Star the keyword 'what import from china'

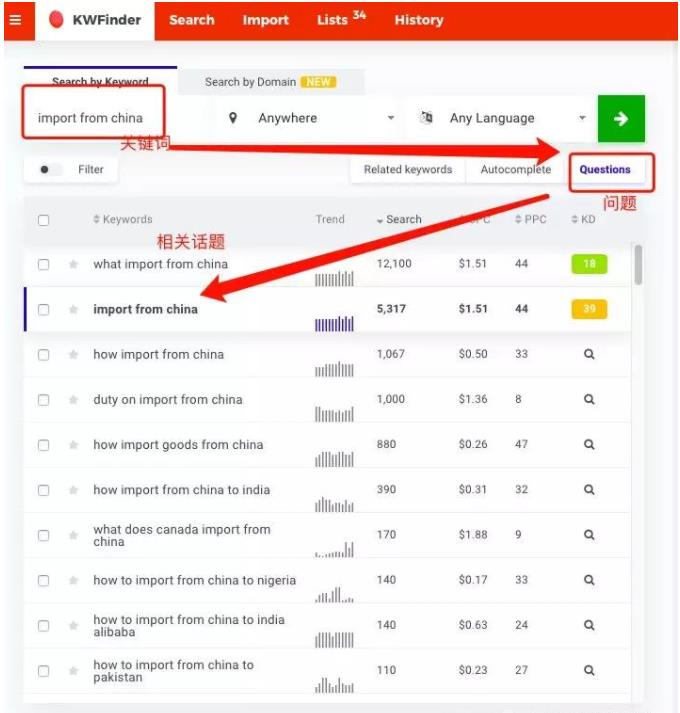pyautogui.click(x=73, y=265)
